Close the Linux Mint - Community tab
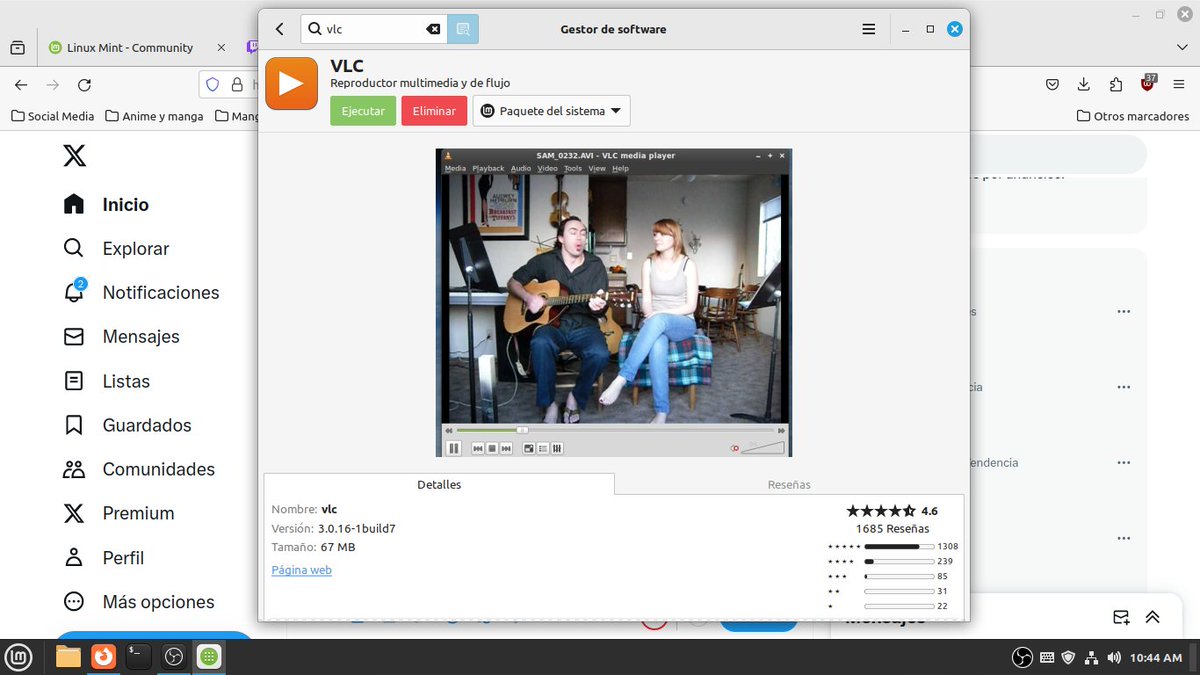1200x675 pixels. coord(221,47)
